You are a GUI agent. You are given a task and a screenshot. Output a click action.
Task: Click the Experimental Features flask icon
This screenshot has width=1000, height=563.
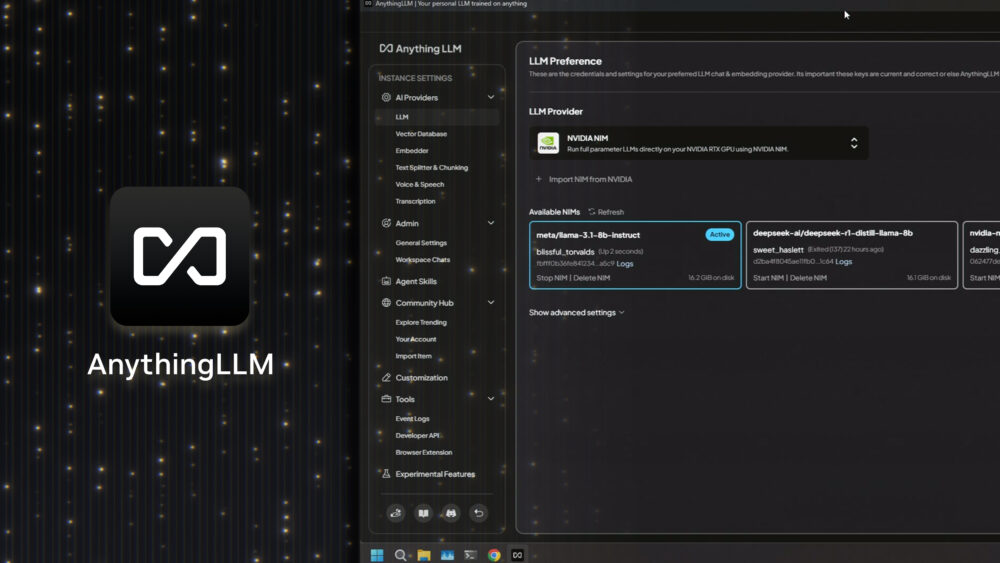tap(386, 474)
